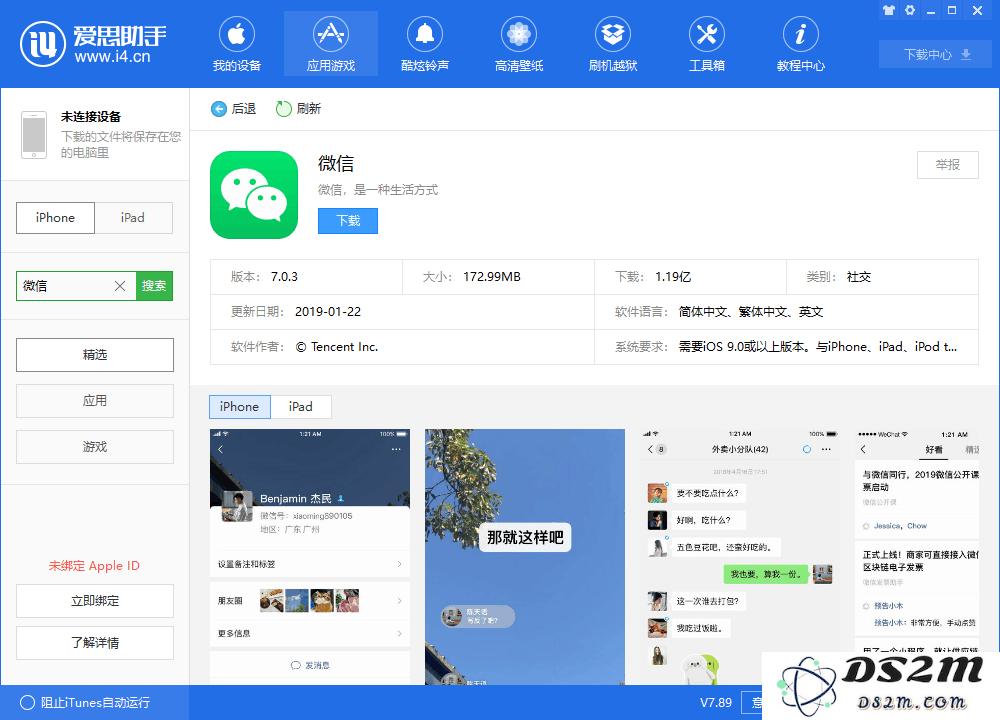This screenshot has height=720, width=1000.
Task: Switch screenshots to the iPad tab
Action: pyautogui.click(x=300, y=406)
